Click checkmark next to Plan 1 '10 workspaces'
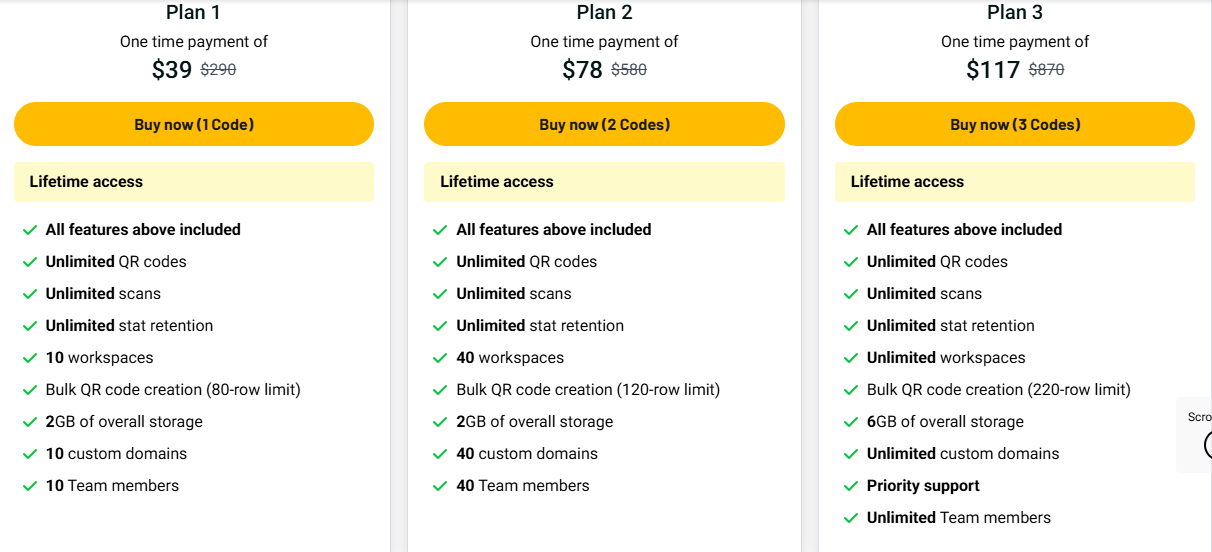1212x552 pixels. 30,358
